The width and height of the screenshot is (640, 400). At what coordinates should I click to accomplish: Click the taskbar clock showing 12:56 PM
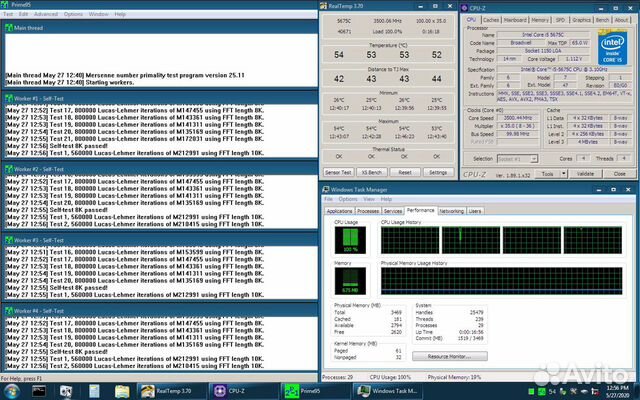617,391
